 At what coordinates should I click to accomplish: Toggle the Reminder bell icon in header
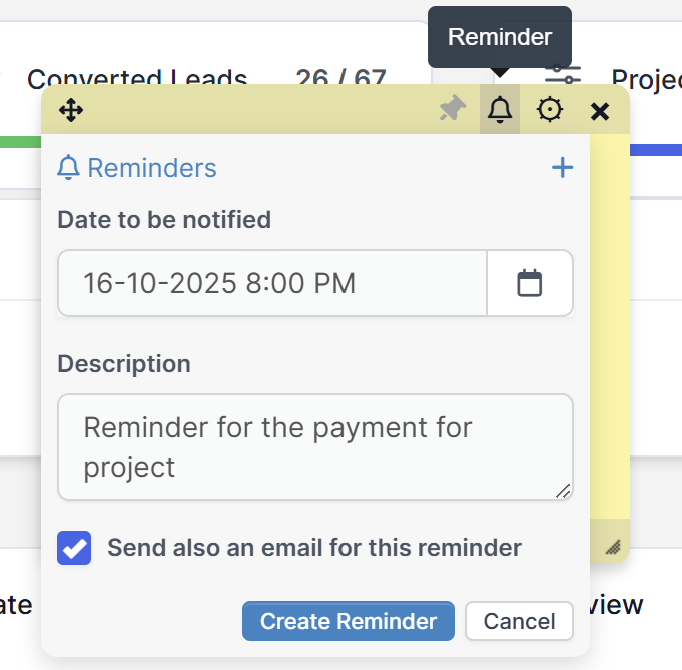click(x=500, y=110)
